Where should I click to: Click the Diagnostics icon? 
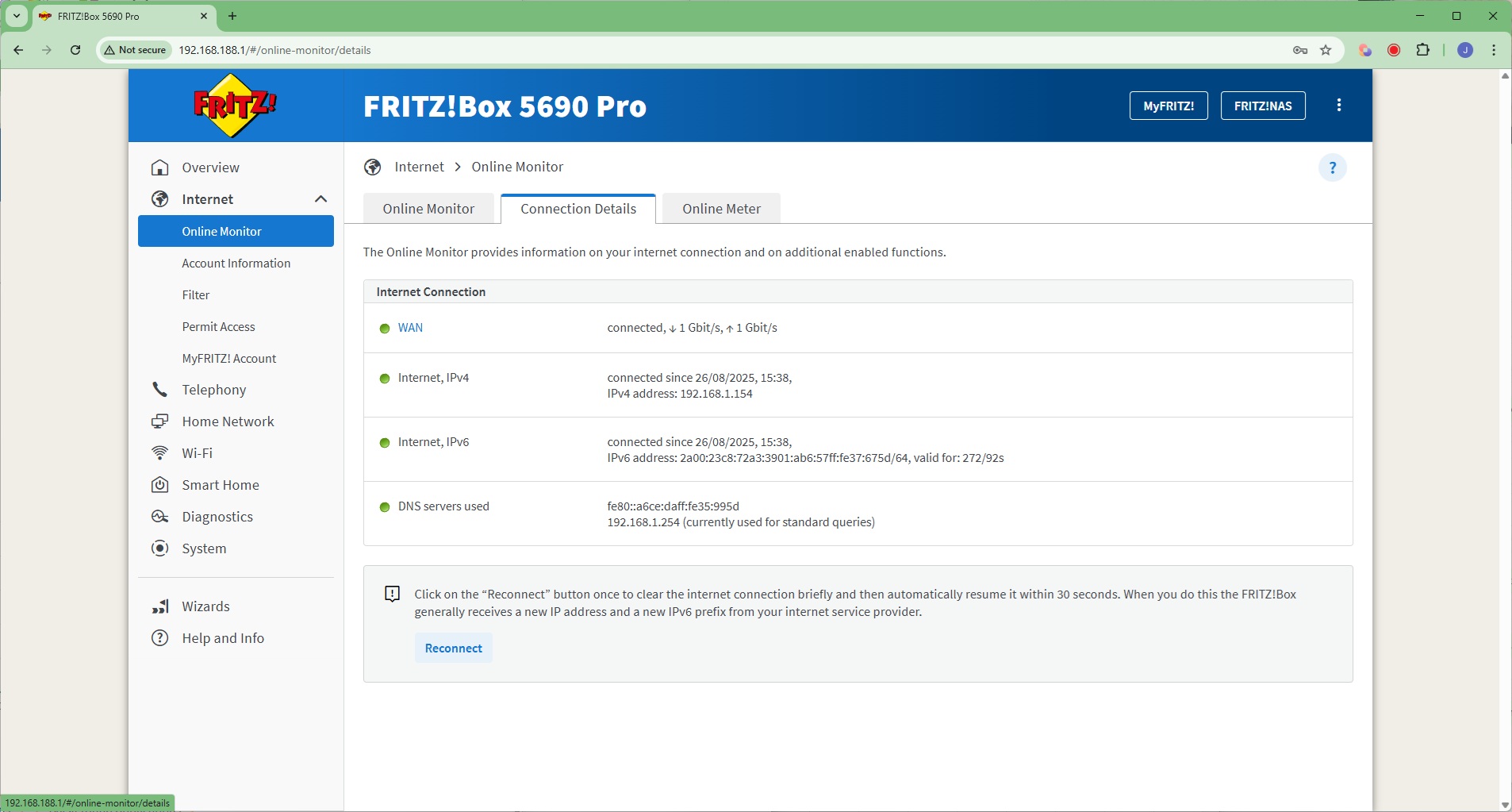tap(160, 517)
